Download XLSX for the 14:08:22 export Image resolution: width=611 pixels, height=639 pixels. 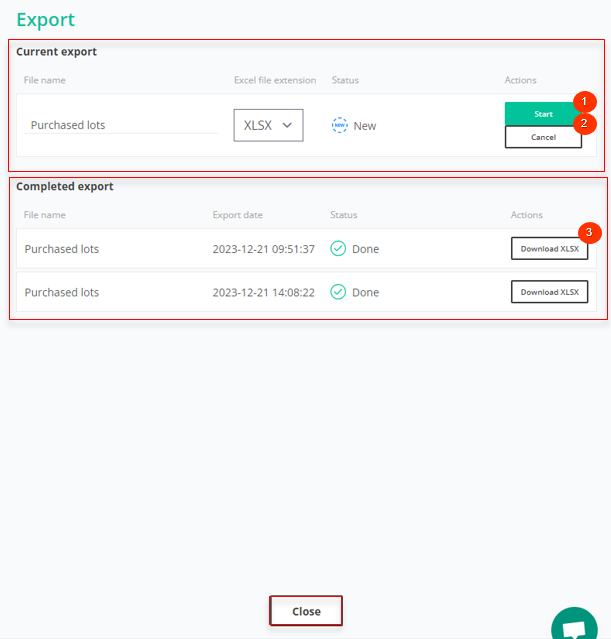click(549, 292)
